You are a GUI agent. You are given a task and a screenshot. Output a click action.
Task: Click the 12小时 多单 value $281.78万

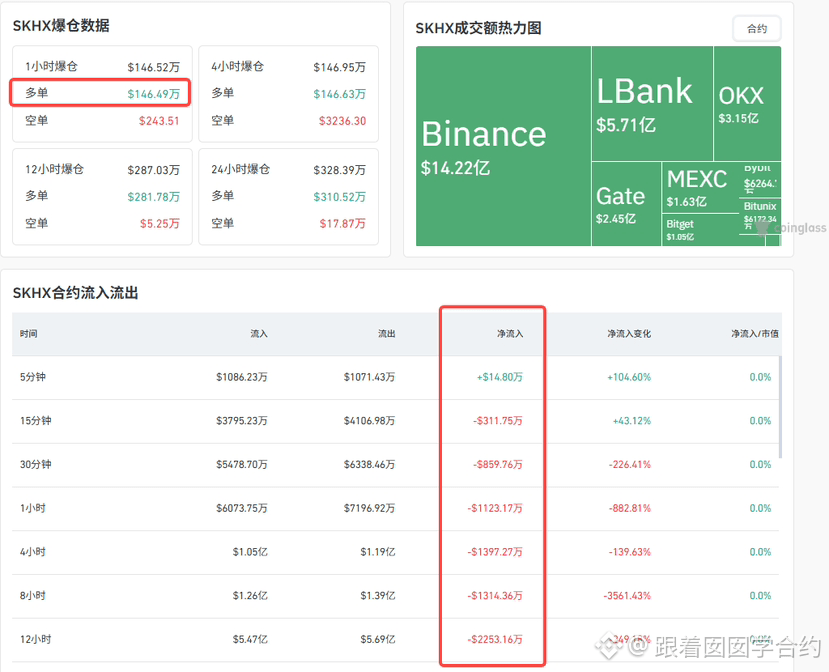(153, 197)
